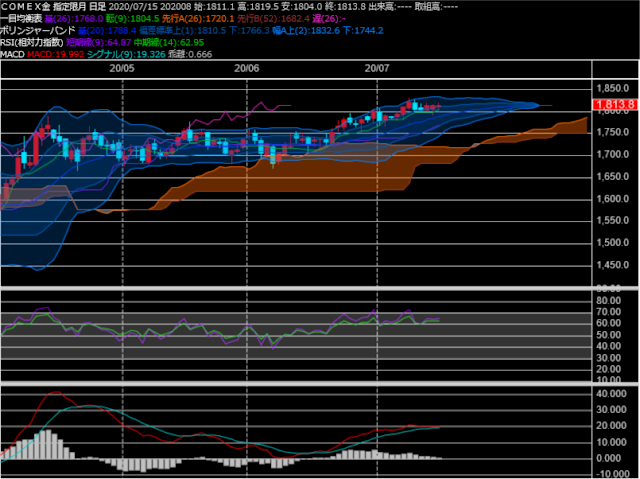The image size is (640, 479).
Task: Click the white MACD indicator name label
Action: pyautogui.click(x=13, y=54)
